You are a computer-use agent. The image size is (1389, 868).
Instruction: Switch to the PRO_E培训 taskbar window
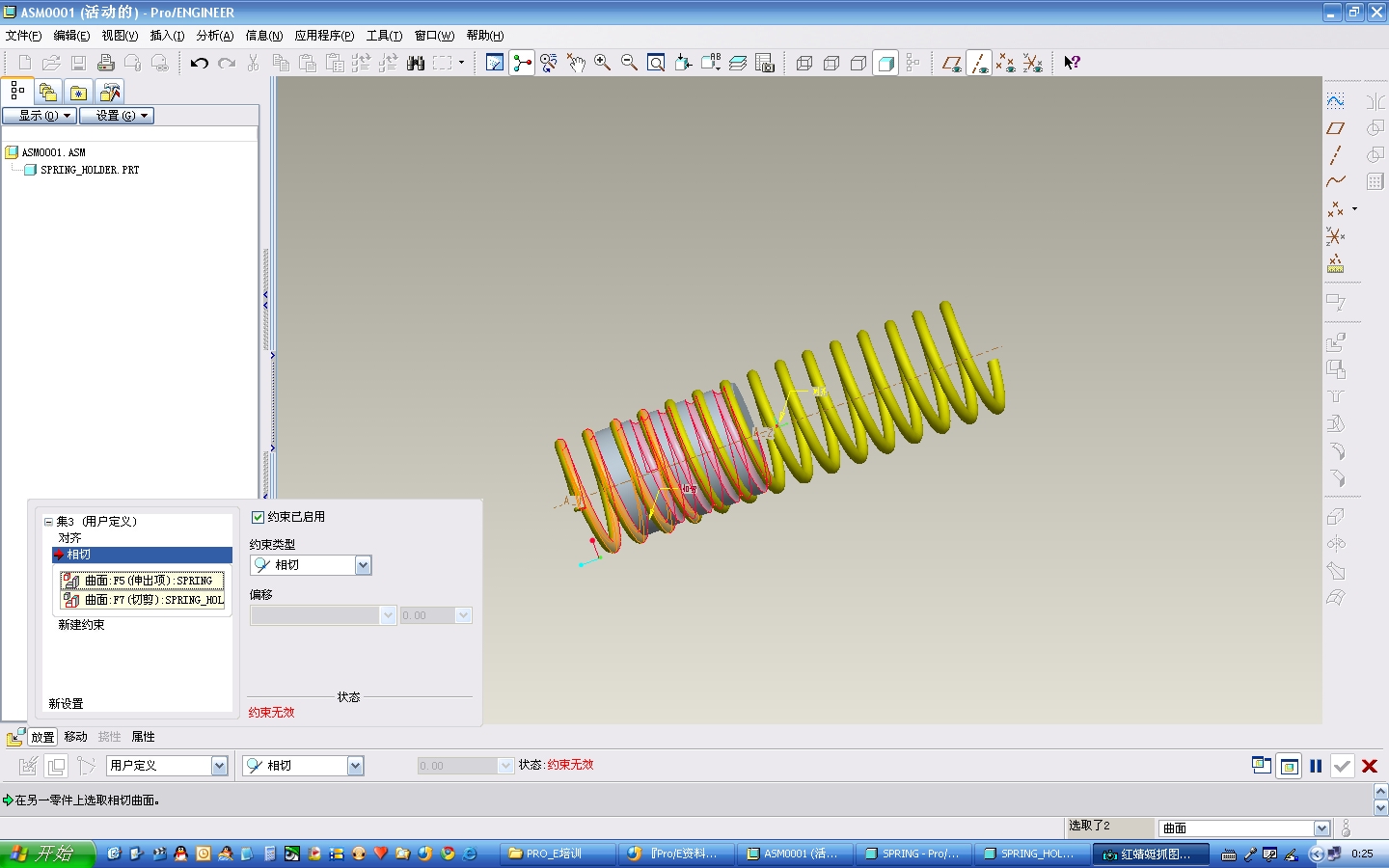559,854
